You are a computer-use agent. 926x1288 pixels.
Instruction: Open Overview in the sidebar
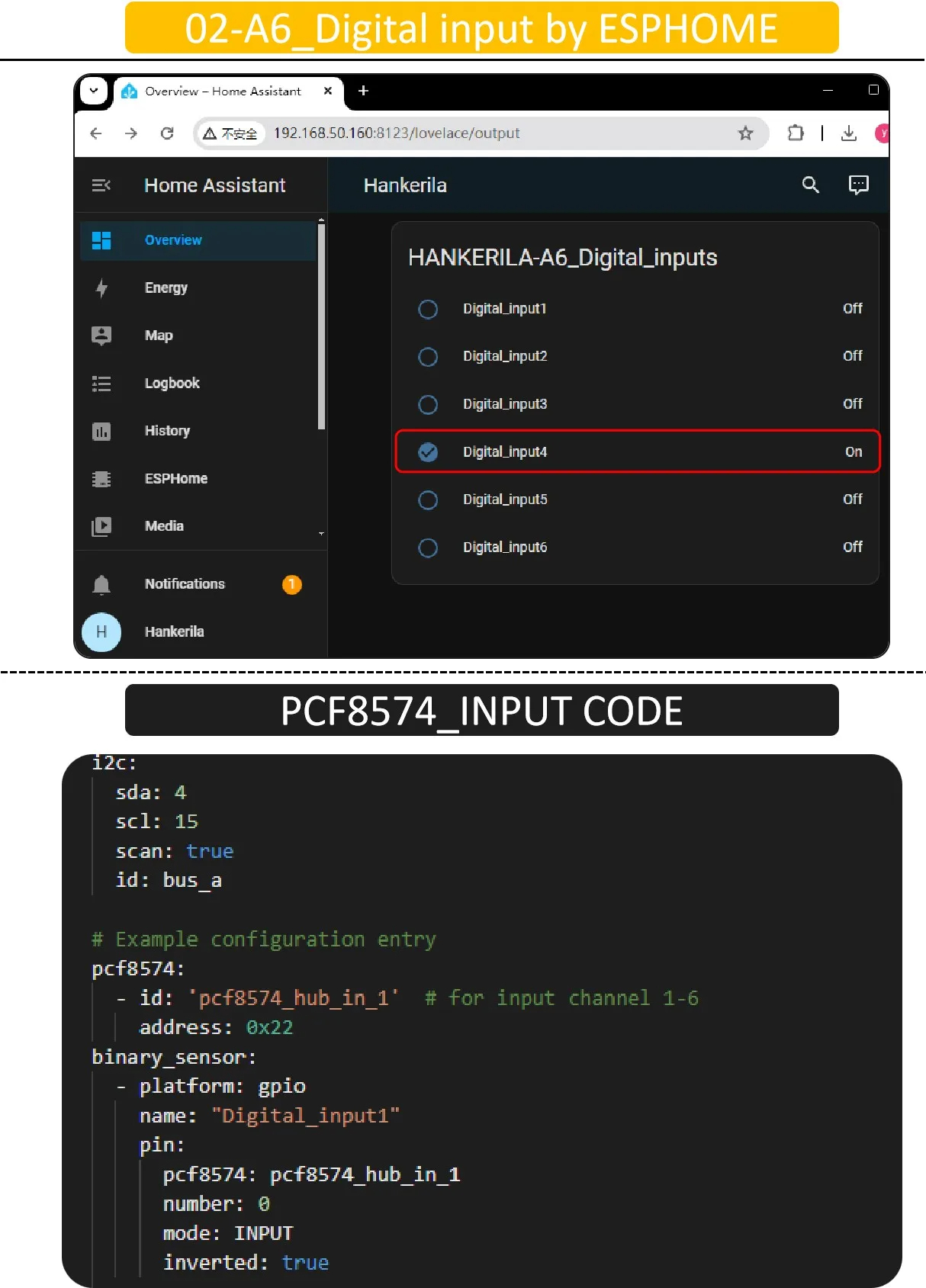click(198, 240)
